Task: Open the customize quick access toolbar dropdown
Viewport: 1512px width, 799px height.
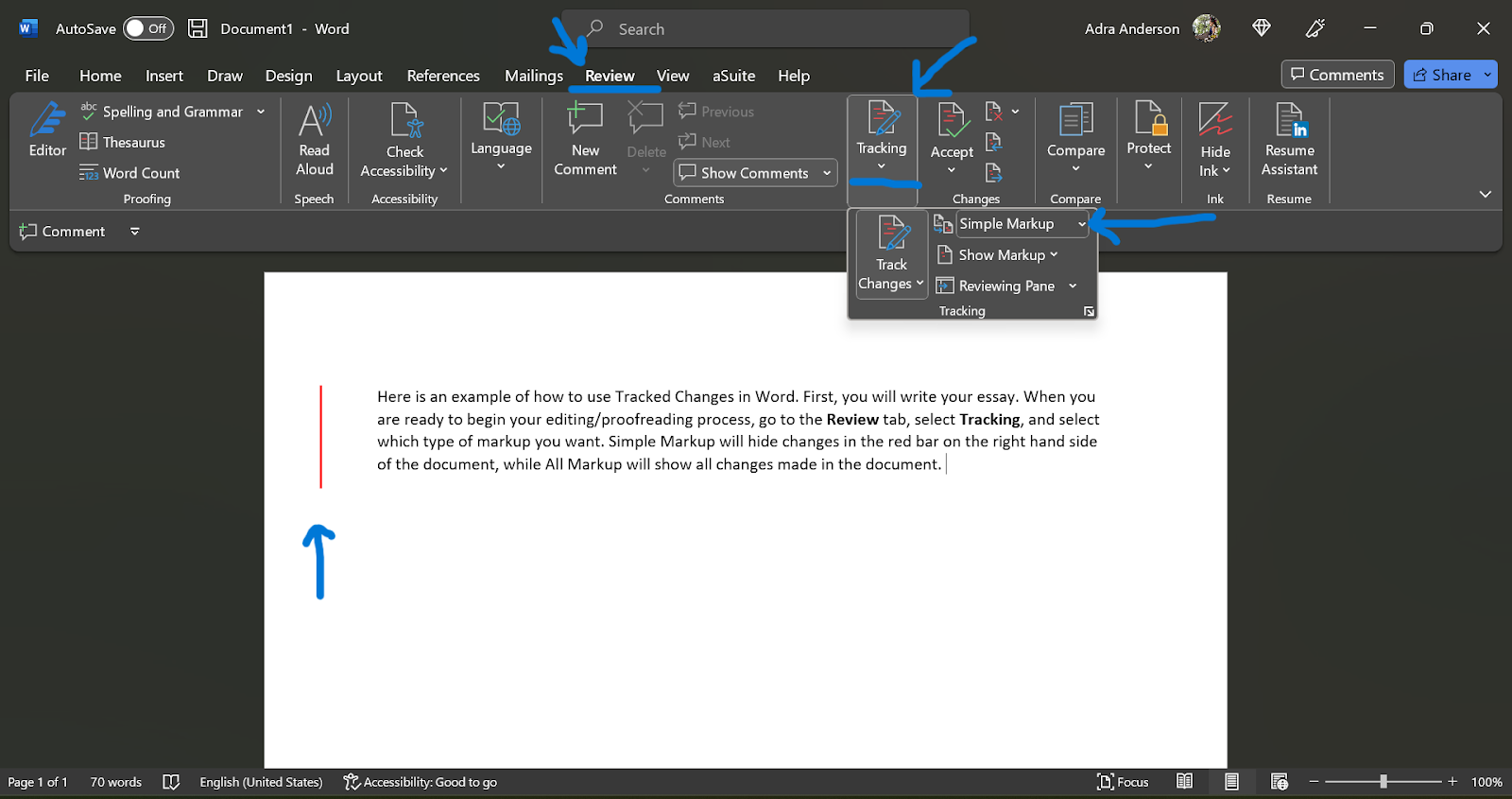Action: click(134, 231)
